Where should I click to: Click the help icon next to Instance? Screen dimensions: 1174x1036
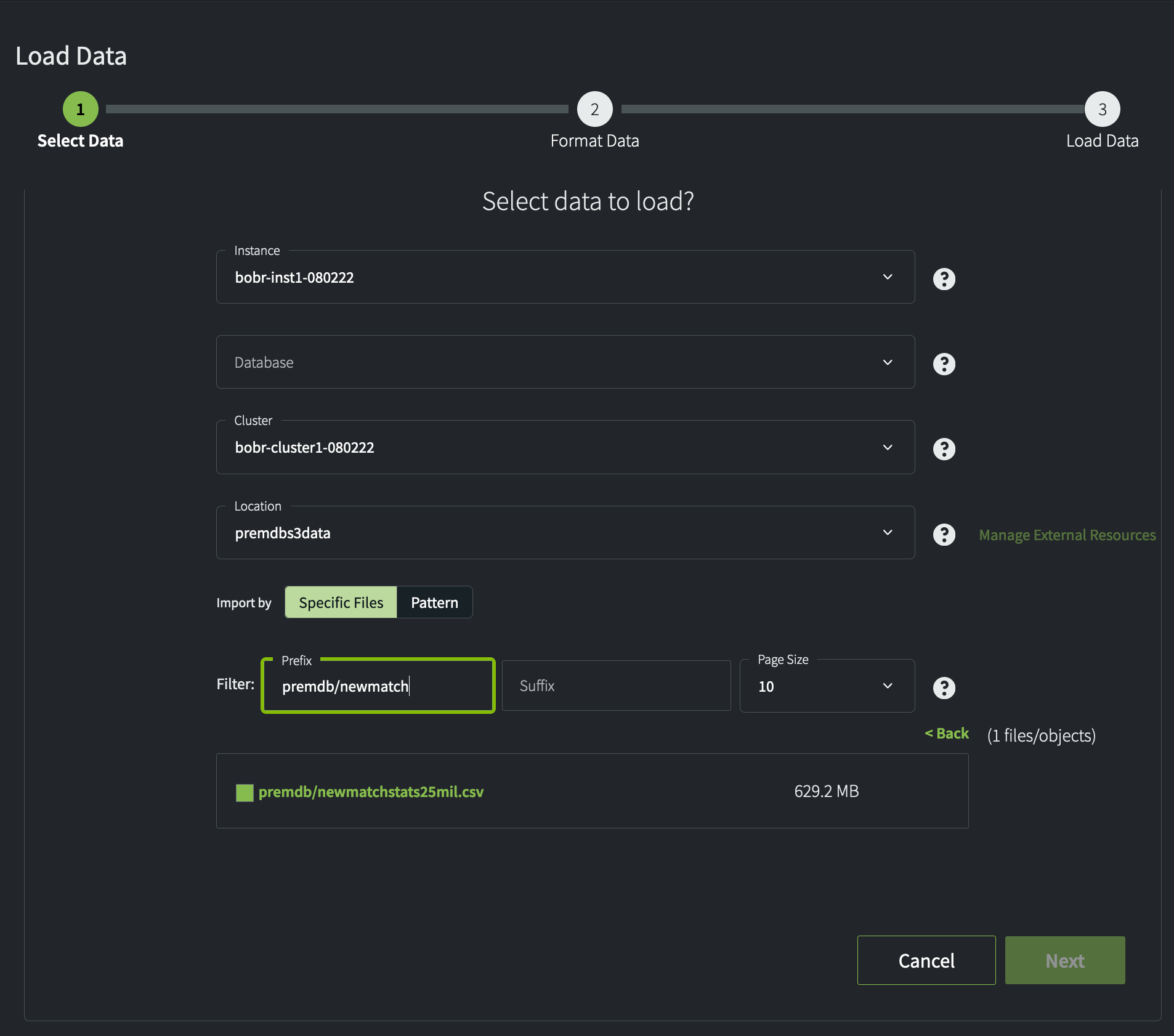tap(944, 279)
